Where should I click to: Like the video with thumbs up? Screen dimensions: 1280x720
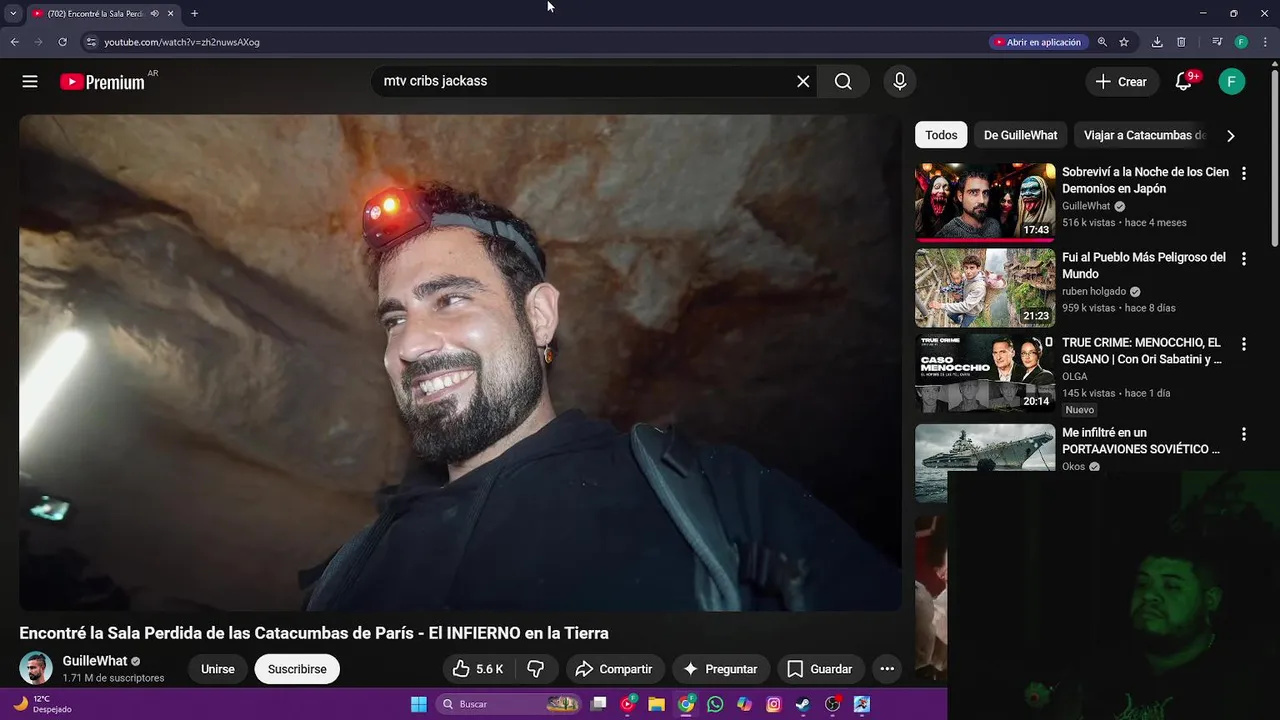(x=478, y=669)
